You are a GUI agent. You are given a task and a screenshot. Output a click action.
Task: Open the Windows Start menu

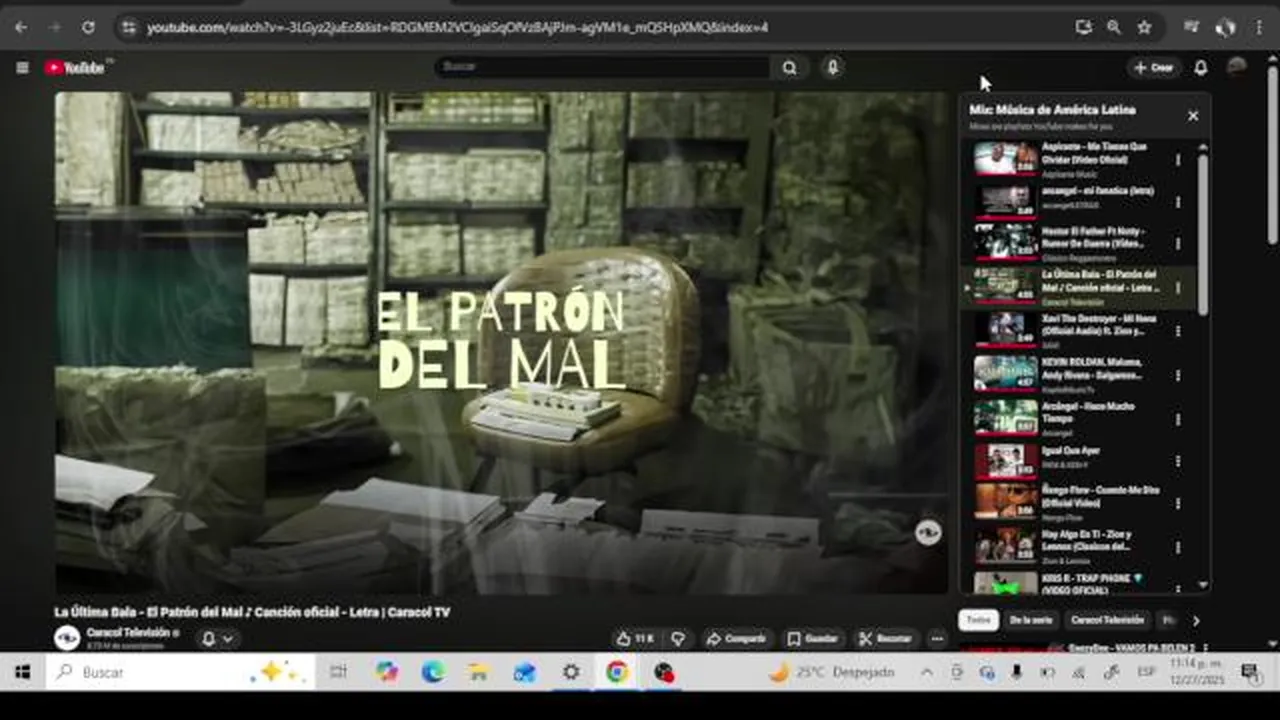click(22, 673)
